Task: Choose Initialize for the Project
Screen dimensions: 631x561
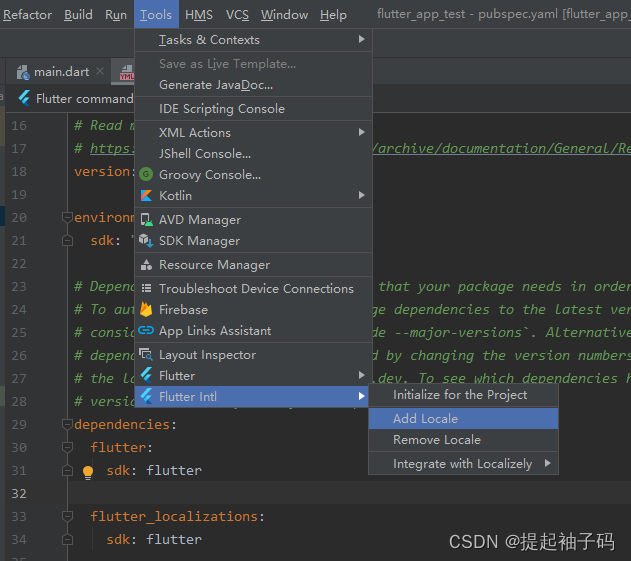Action: [x=463, y=395]
